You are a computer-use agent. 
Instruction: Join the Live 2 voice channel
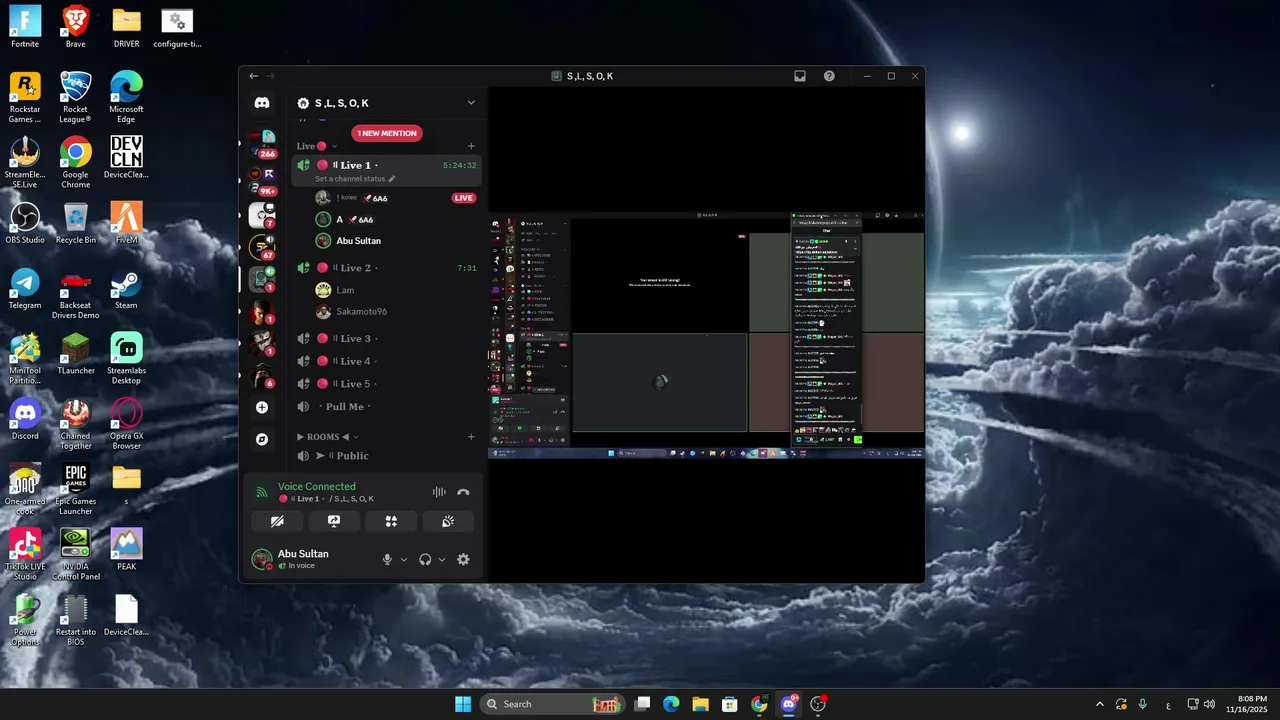[x=387, y=268]
